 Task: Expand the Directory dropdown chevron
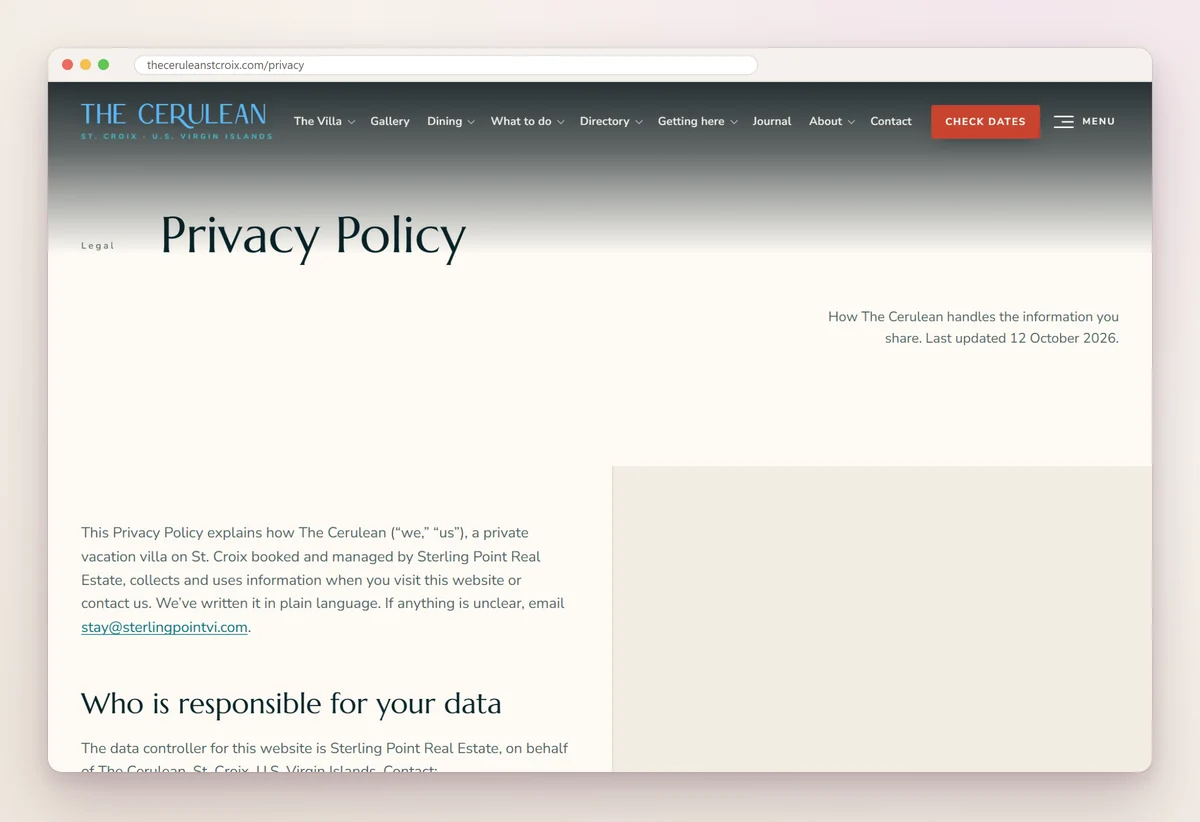tap(638, 122)
